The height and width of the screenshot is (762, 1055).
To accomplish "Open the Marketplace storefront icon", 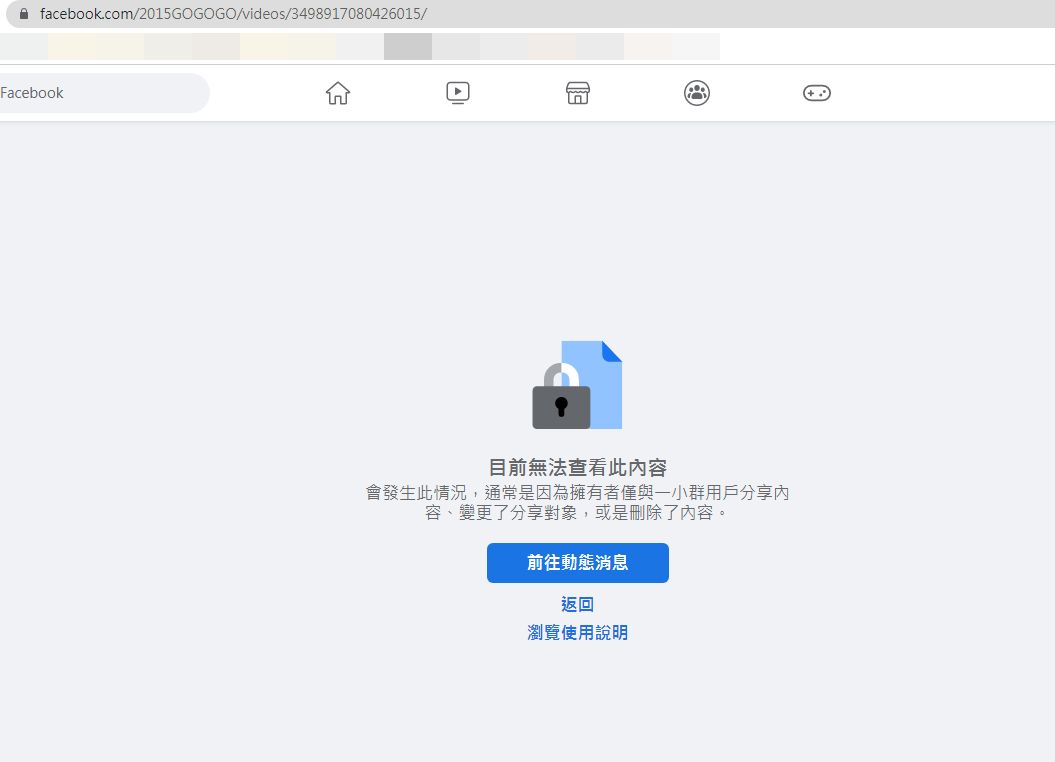I will [577, 93].
